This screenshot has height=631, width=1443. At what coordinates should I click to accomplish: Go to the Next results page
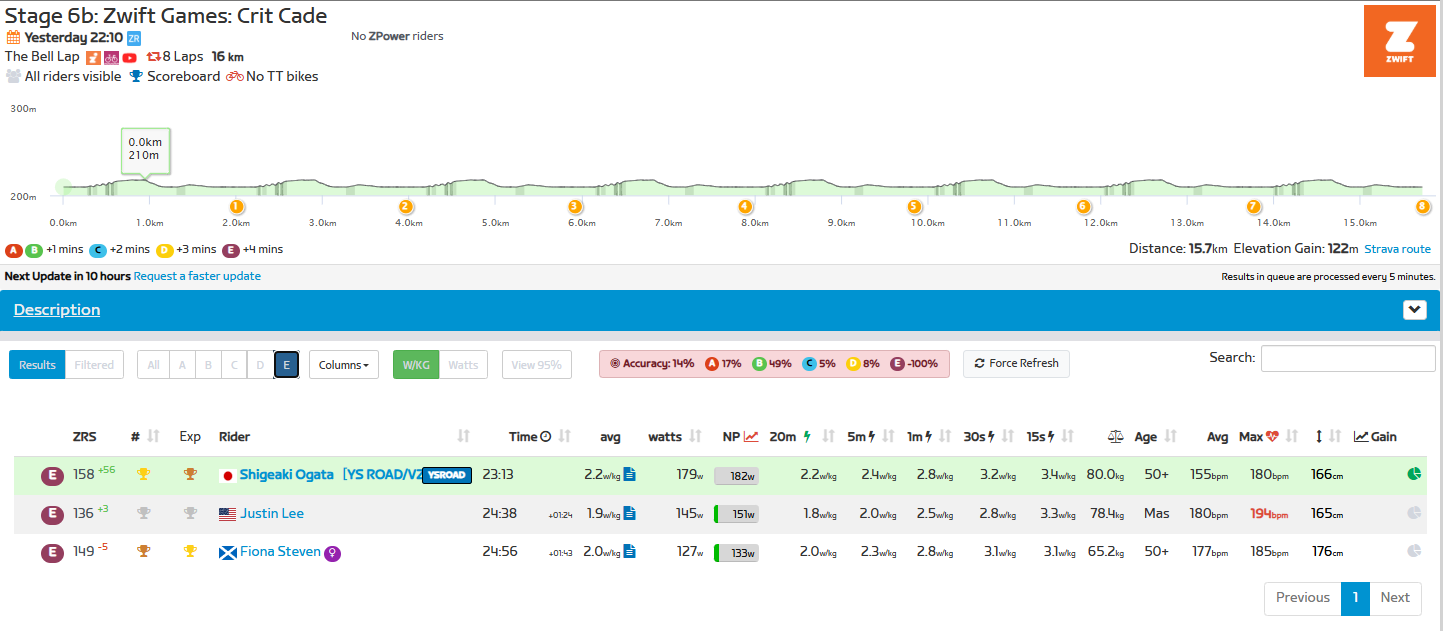pyautogui.click(x=1395, y=598)
